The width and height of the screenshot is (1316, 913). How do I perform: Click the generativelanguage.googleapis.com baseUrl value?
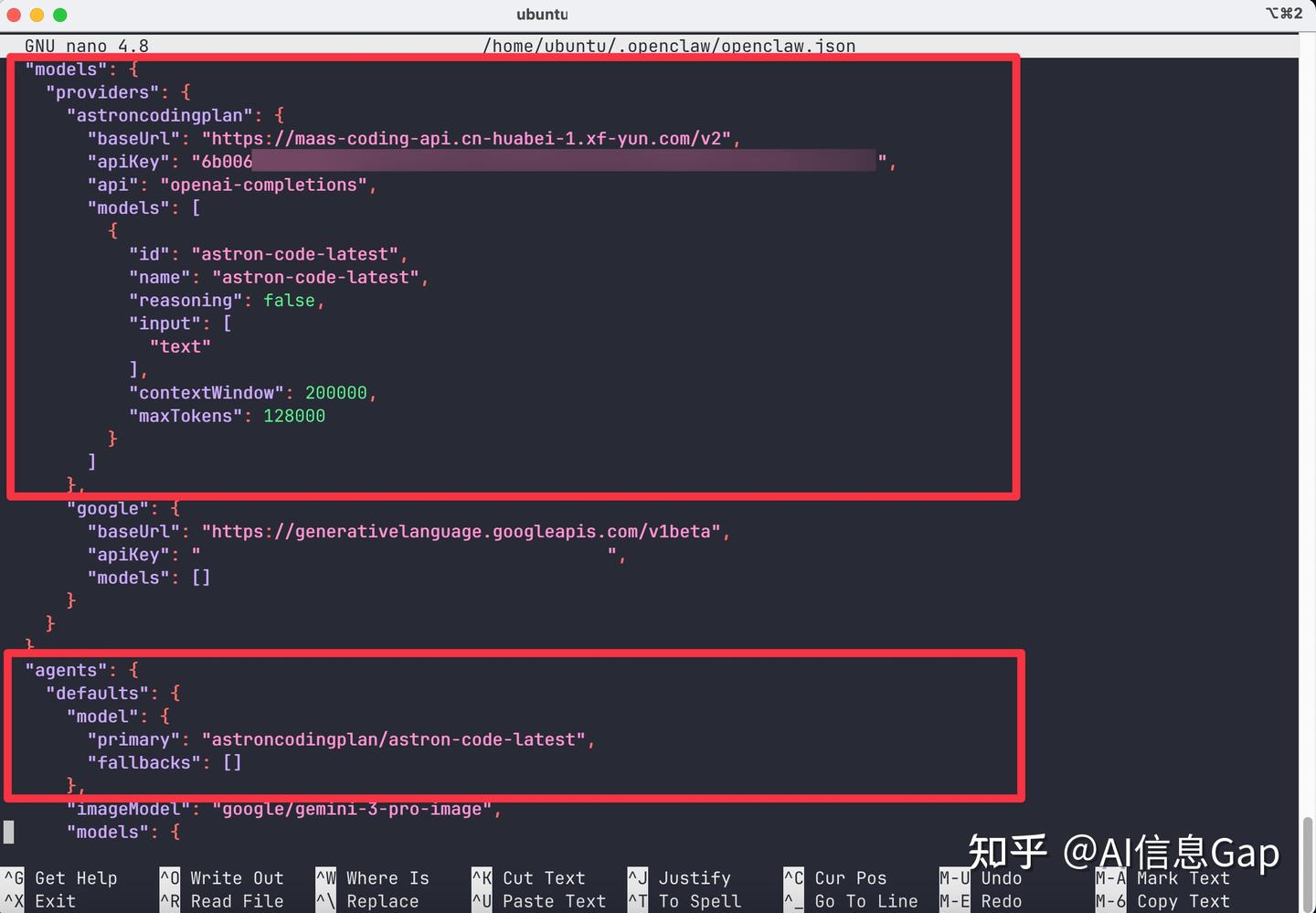461,532
